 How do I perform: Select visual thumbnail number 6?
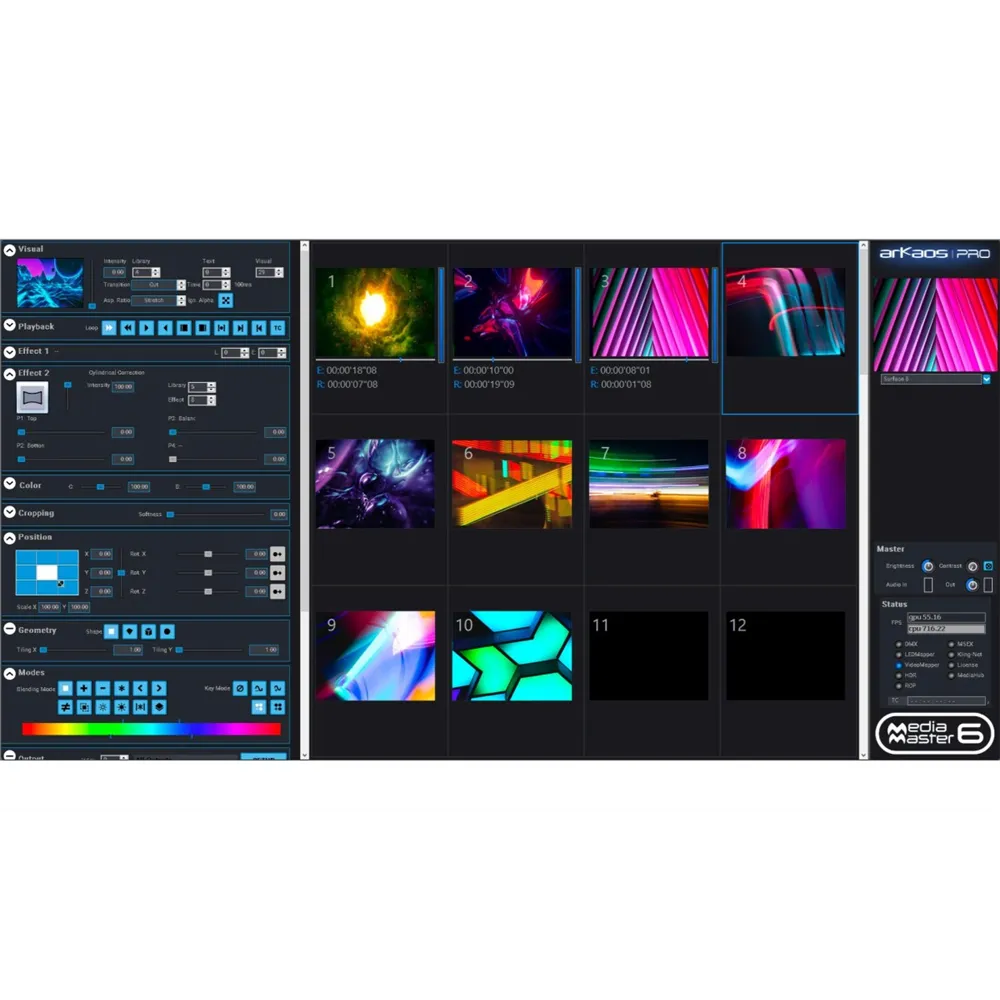pyautogui.click(x=511, y=484)
